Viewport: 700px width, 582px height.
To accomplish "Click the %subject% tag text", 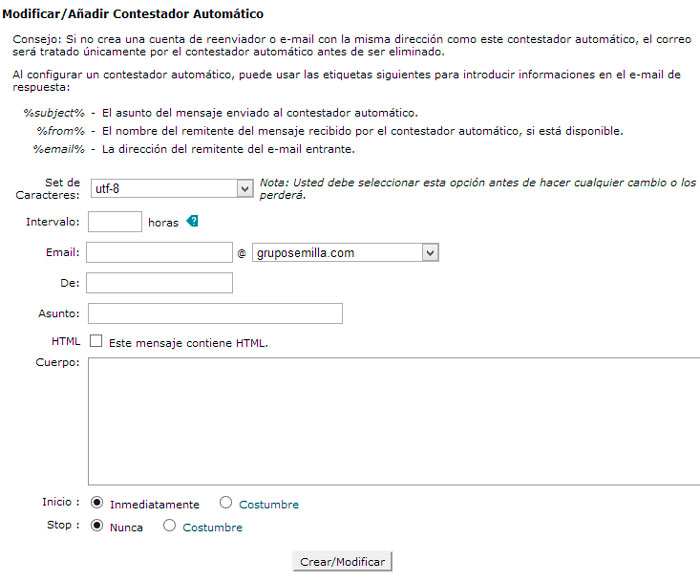I will coord(54,113).
